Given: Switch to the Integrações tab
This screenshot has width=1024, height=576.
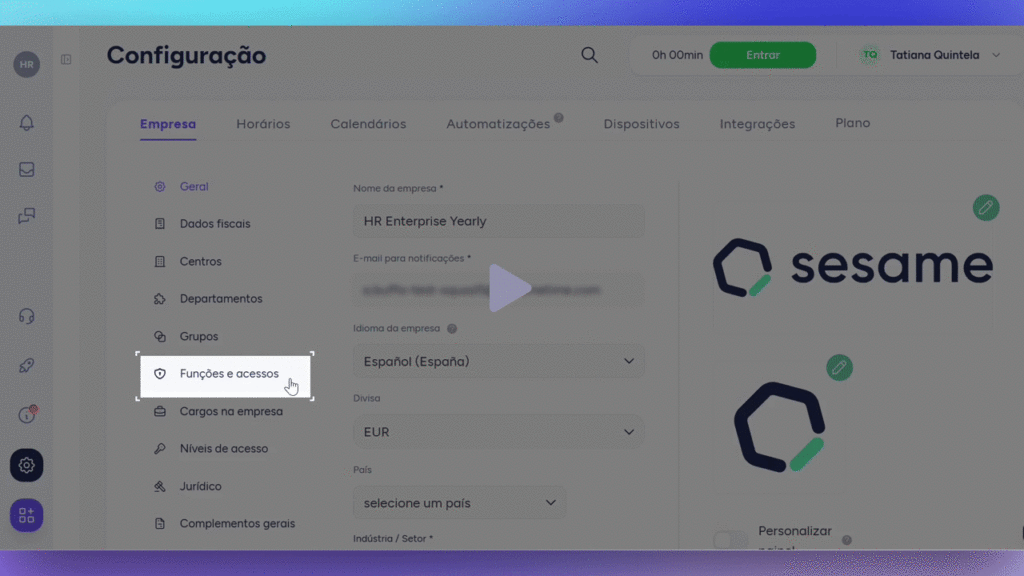Looking at the screenshot, I should click(x=757, y=124).
